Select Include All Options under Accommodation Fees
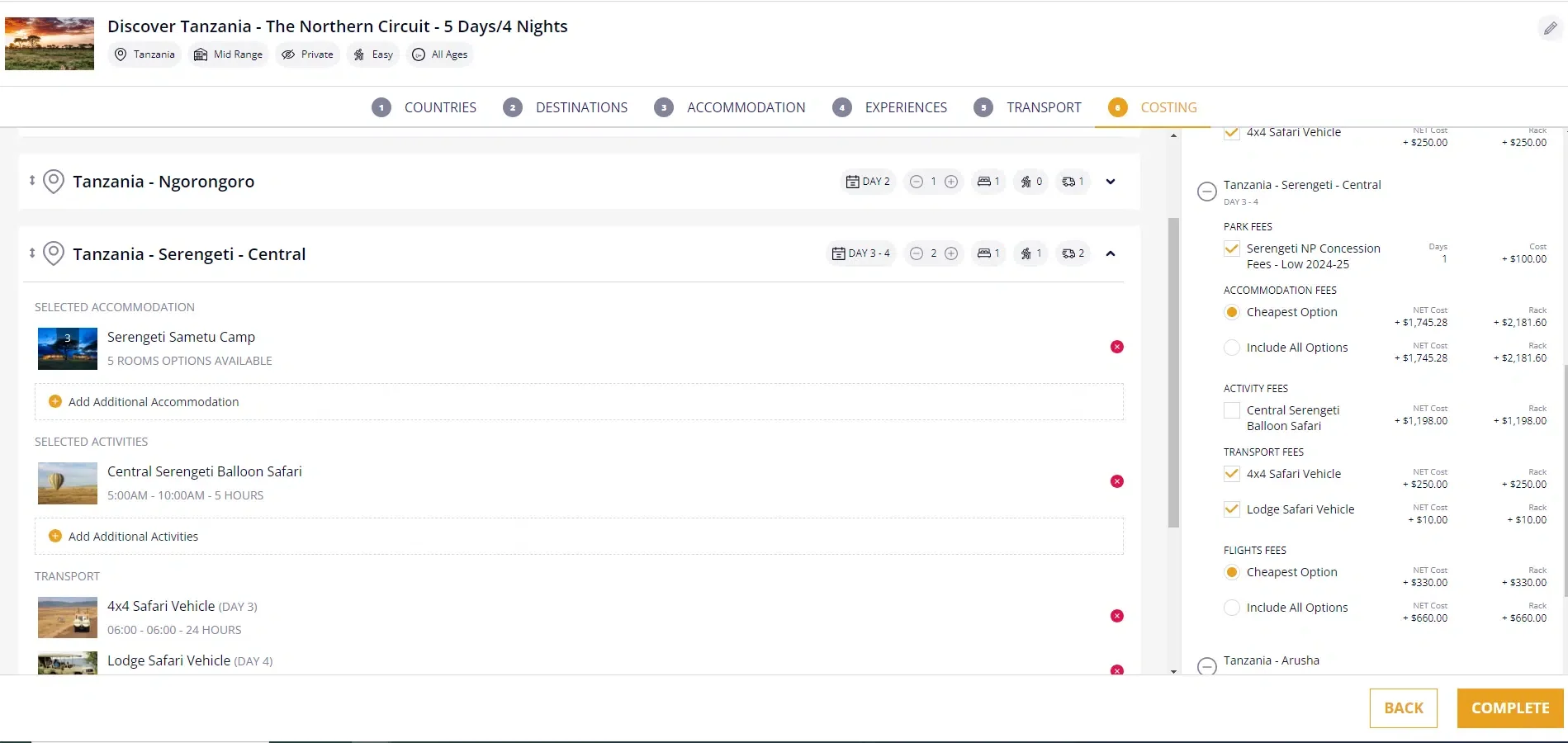This screenshot has width=1568, height=743. pyautogui.click(x=1231, y=348)
